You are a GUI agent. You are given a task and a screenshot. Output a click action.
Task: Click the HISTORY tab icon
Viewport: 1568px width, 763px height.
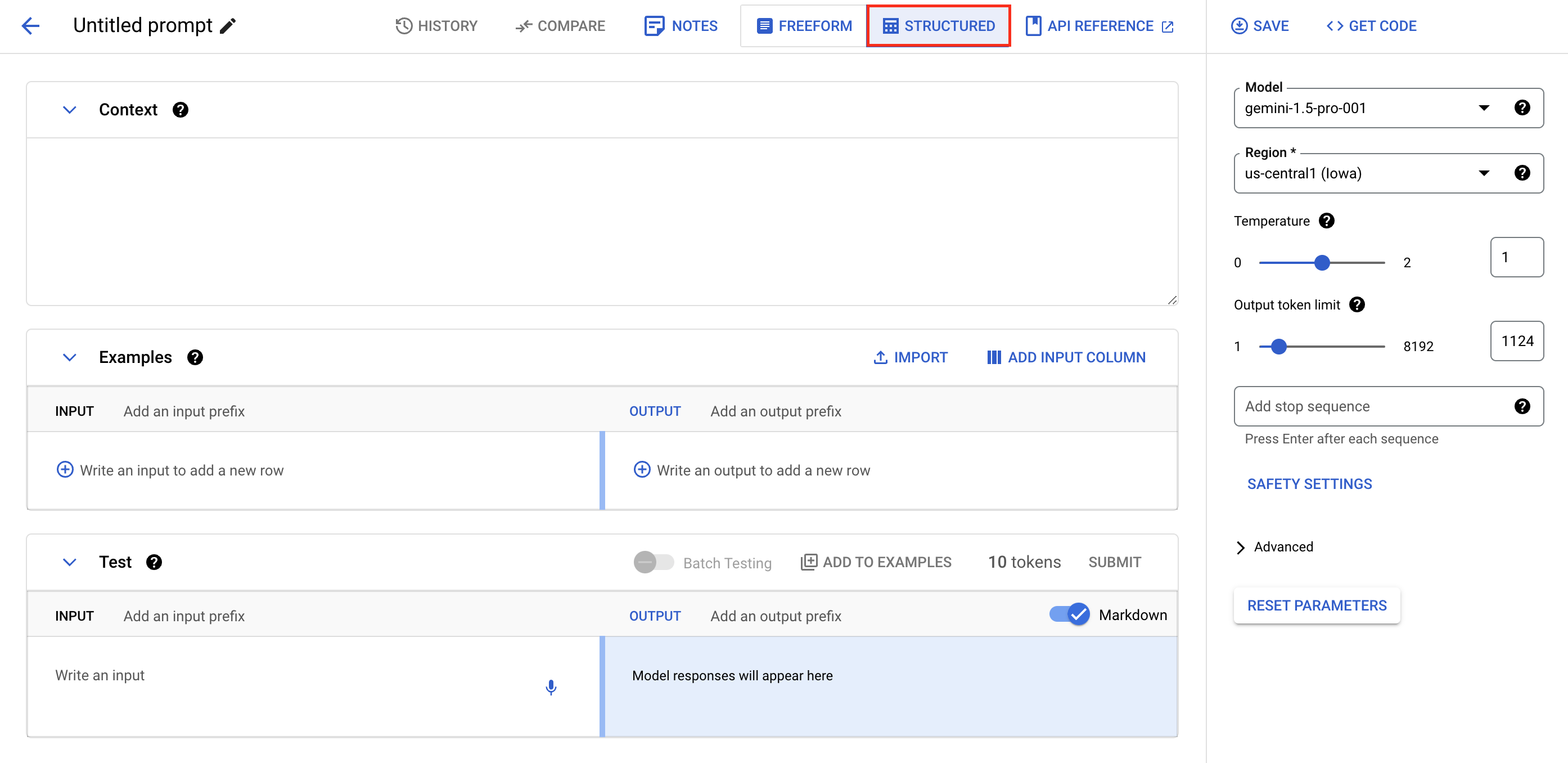point(404,26)
